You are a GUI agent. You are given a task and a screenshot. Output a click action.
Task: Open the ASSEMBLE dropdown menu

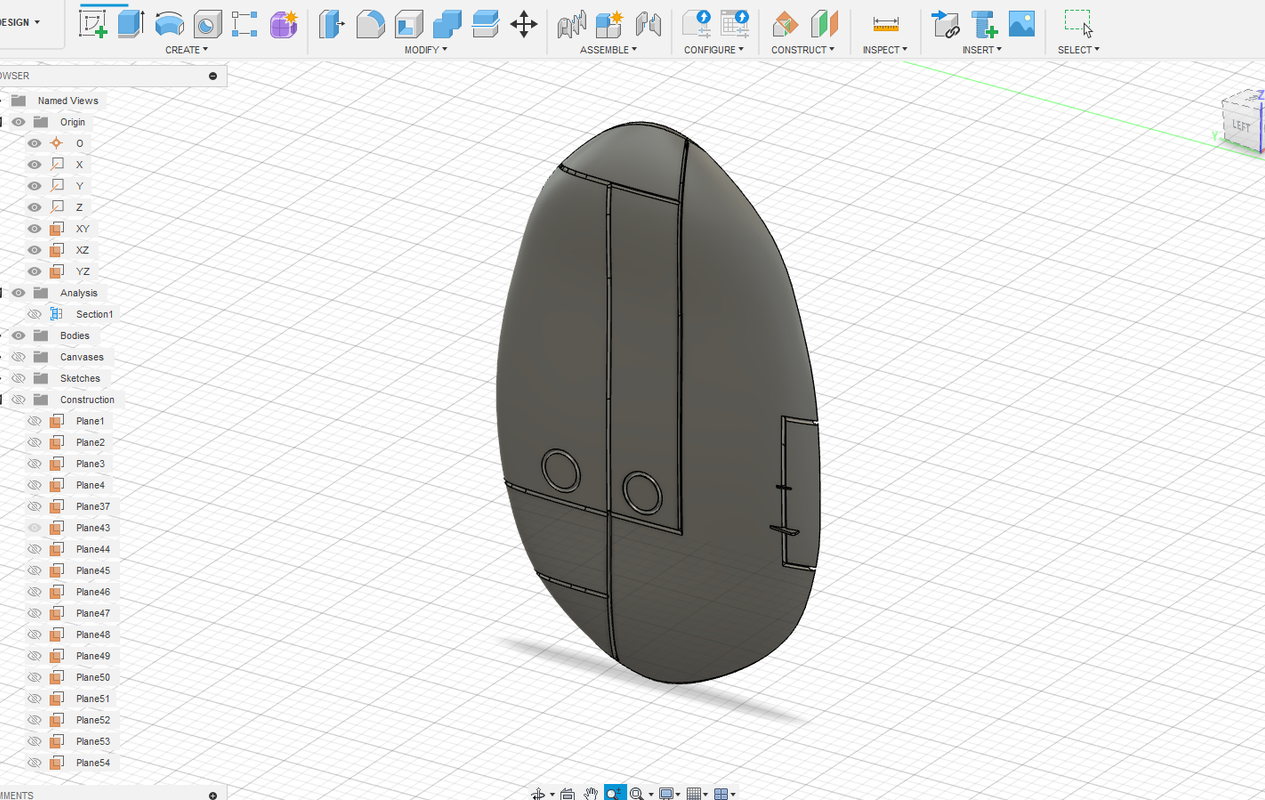[608, 49]
